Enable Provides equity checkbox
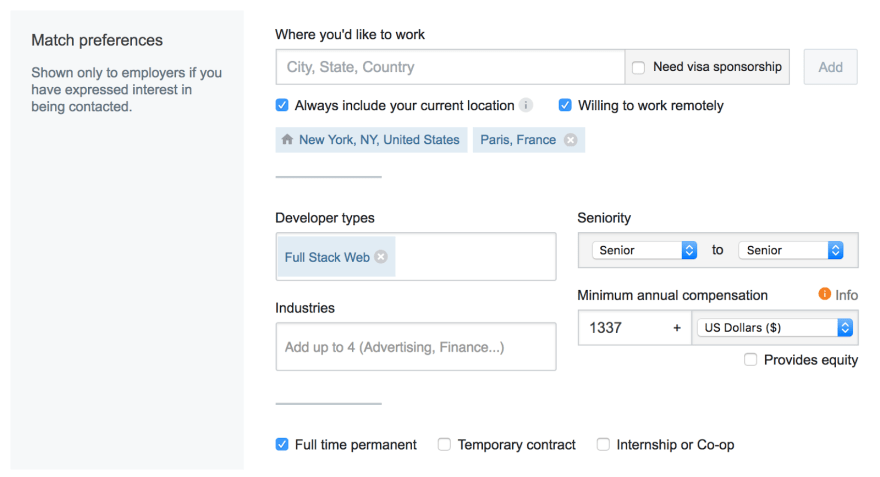Viewport: 880px width, 477px height. tap(750, 359)
